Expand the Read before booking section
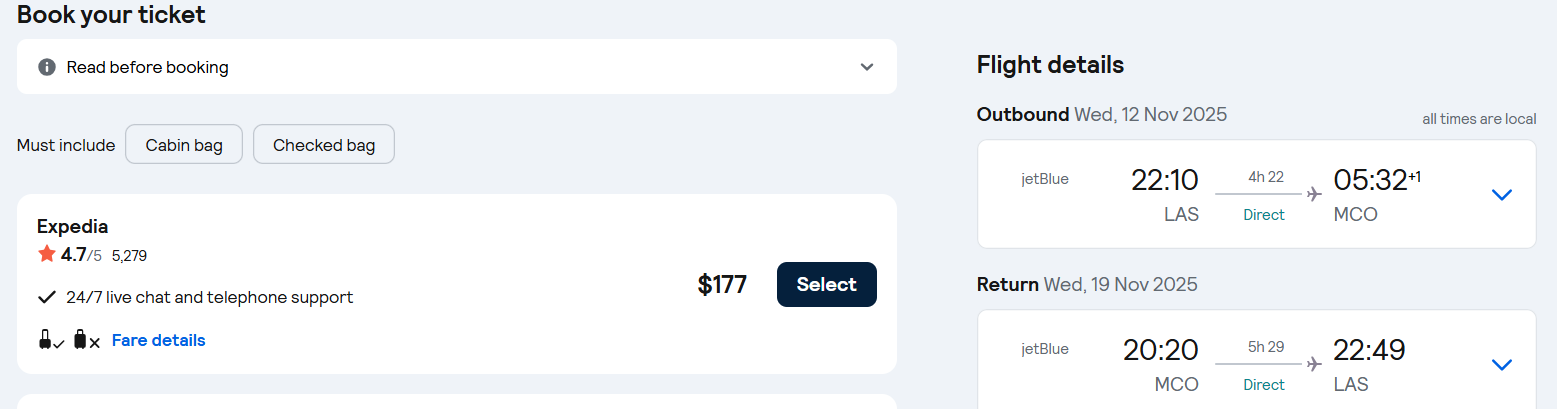 (866, 67)
